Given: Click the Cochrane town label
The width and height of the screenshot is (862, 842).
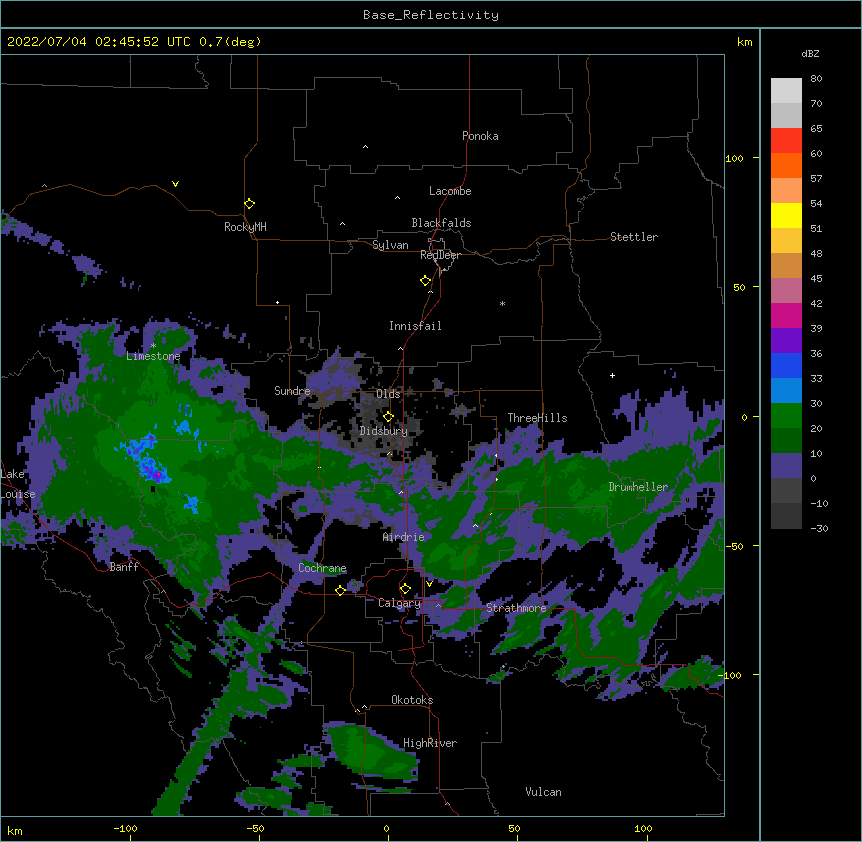Looking at the screenshot, I should tap(322, 568).
